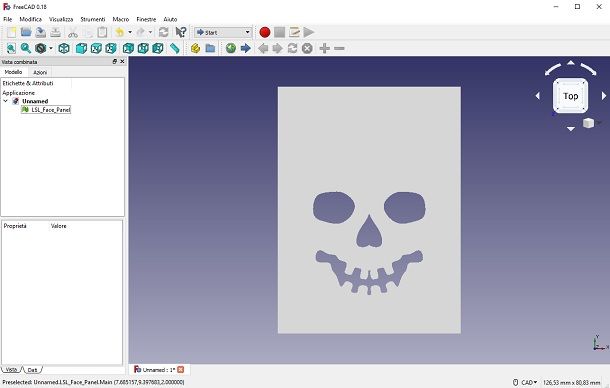610x388 pixels.
Task: Set the isometric view cube icon
Action: click(x=64, y=48)
